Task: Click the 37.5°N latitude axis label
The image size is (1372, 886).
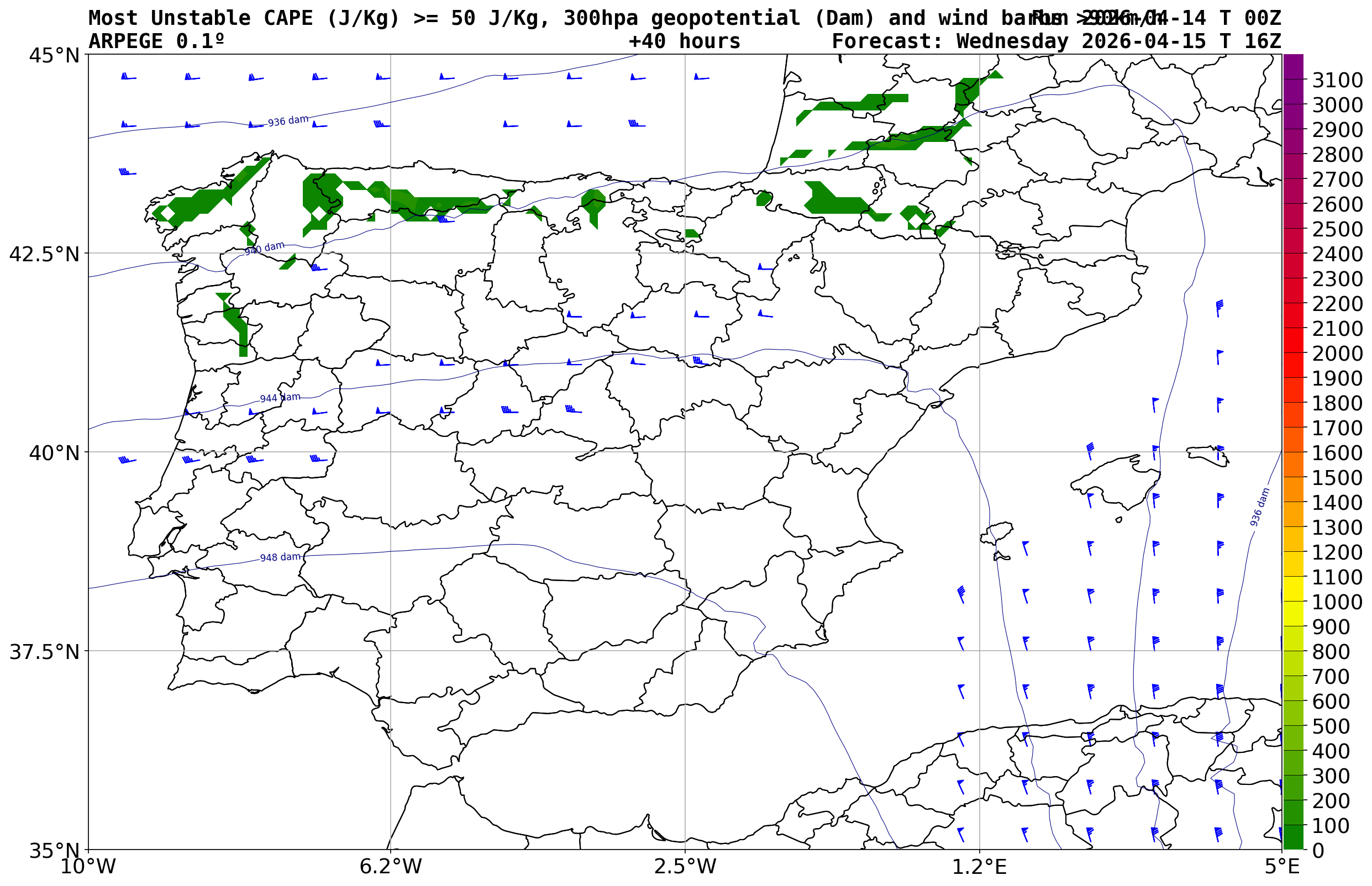Action: tap(44, 652)
